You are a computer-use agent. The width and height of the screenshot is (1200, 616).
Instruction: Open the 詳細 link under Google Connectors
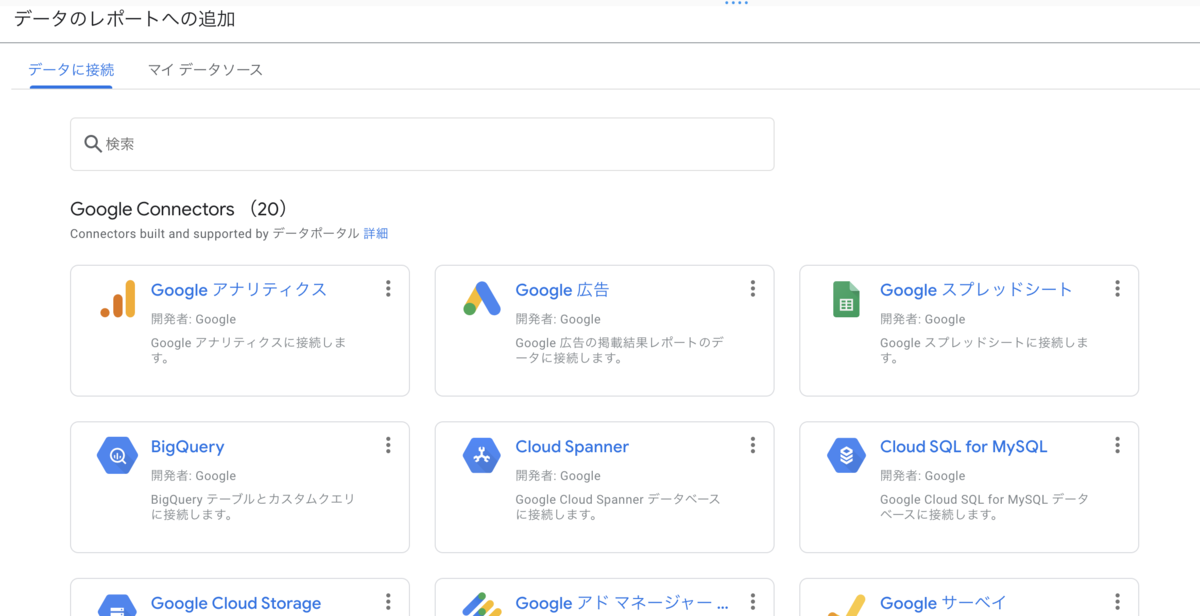376,233
